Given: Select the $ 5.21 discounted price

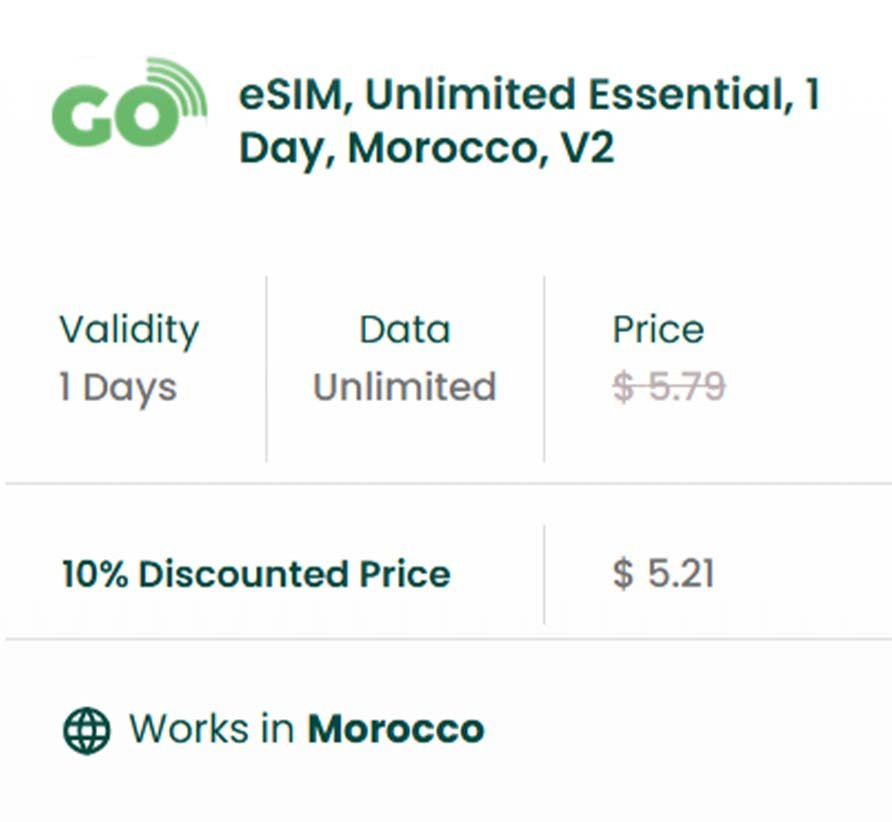Looking at the screenshot, I should [x=664, y=574].
